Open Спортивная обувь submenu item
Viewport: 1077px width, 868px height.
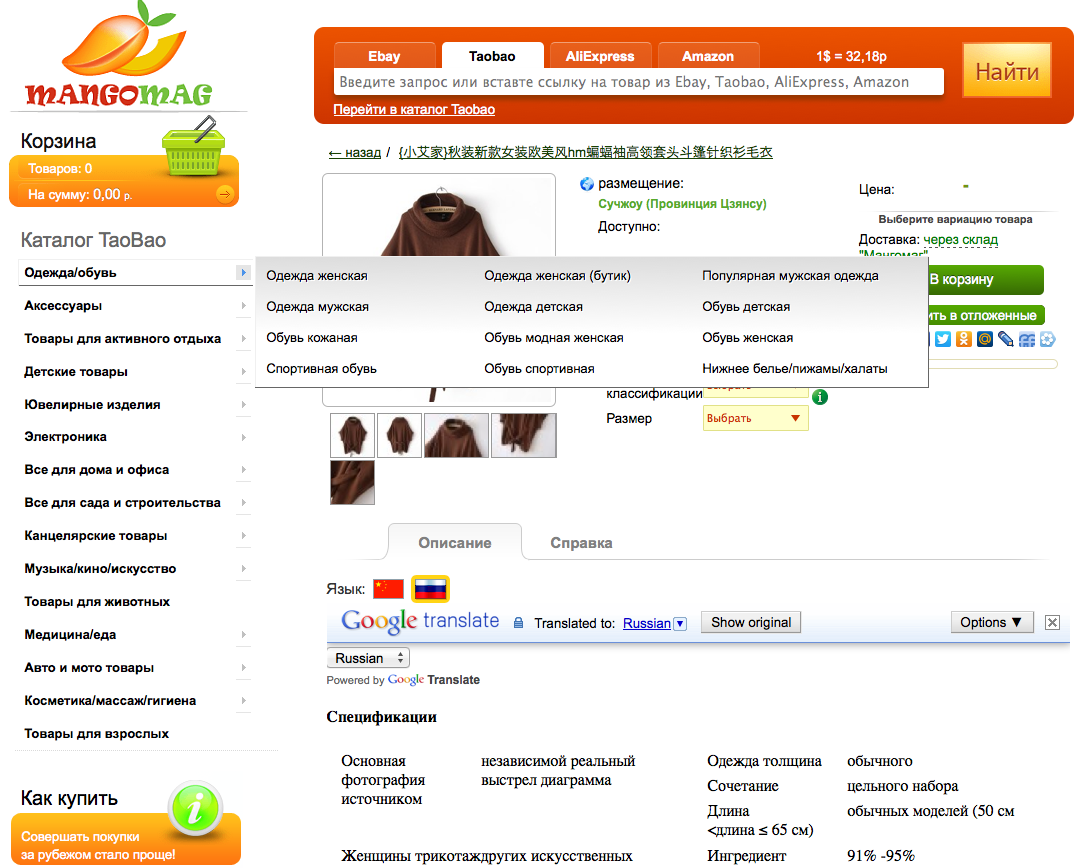[321, 369]
